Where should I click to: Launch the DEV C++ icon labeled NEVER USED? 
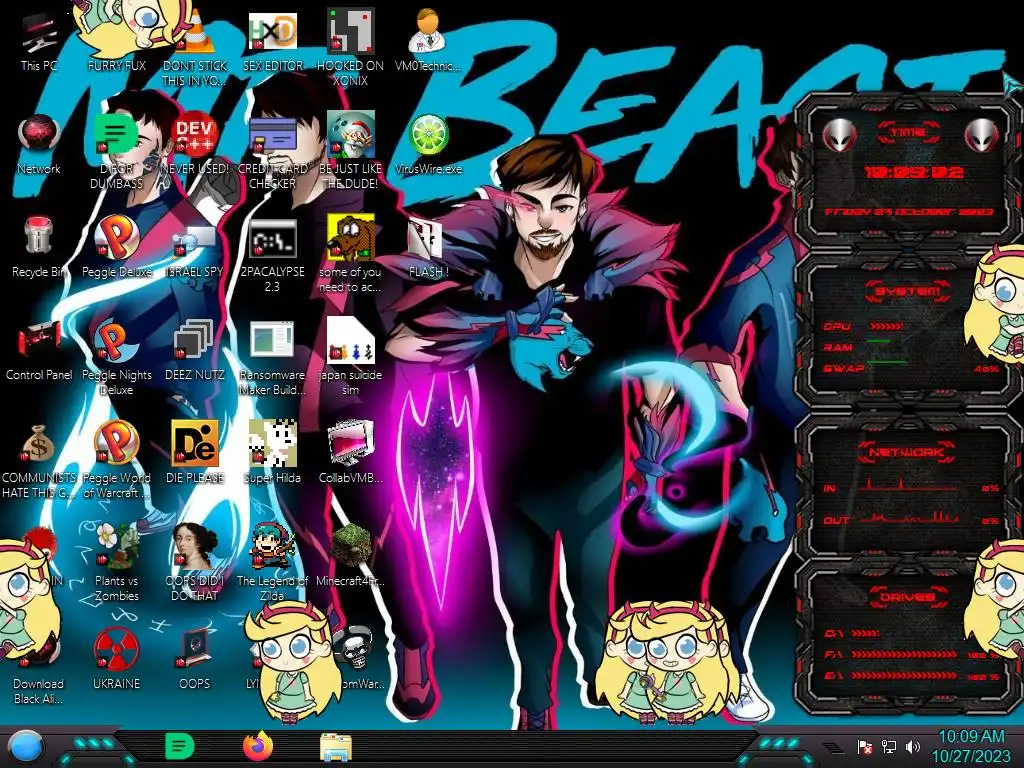click(195, 144)
